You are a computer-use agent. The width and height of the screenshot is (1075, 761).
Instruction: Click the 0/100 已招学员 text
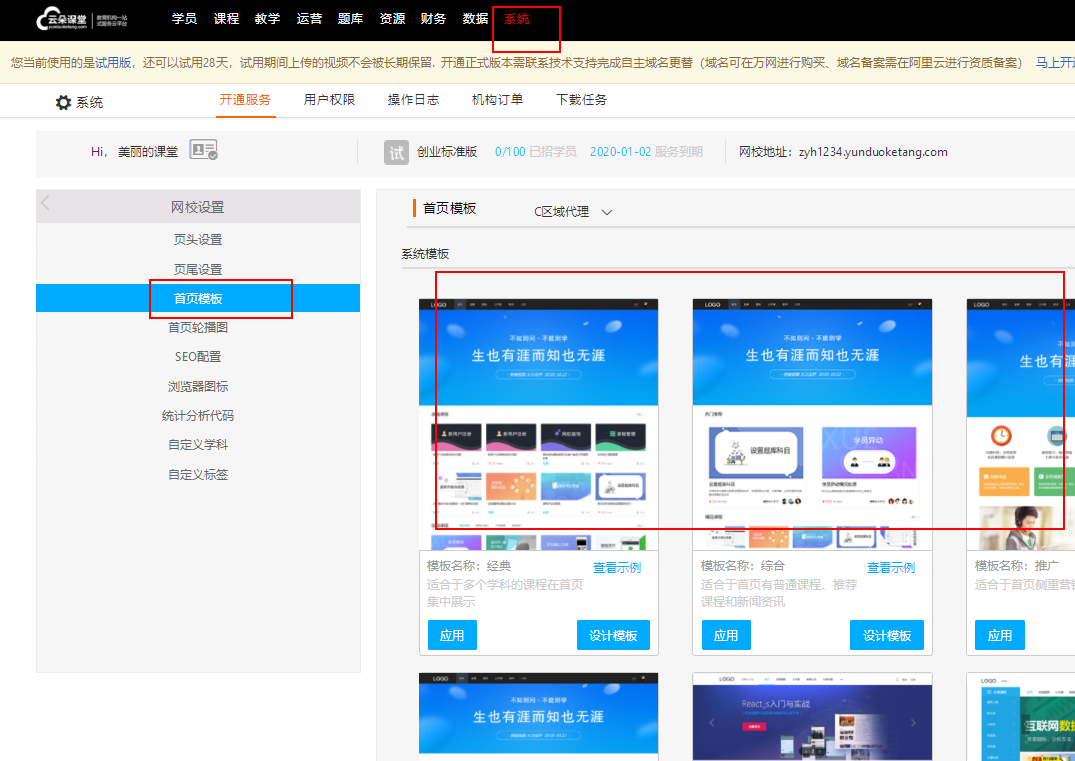[535, 152]
